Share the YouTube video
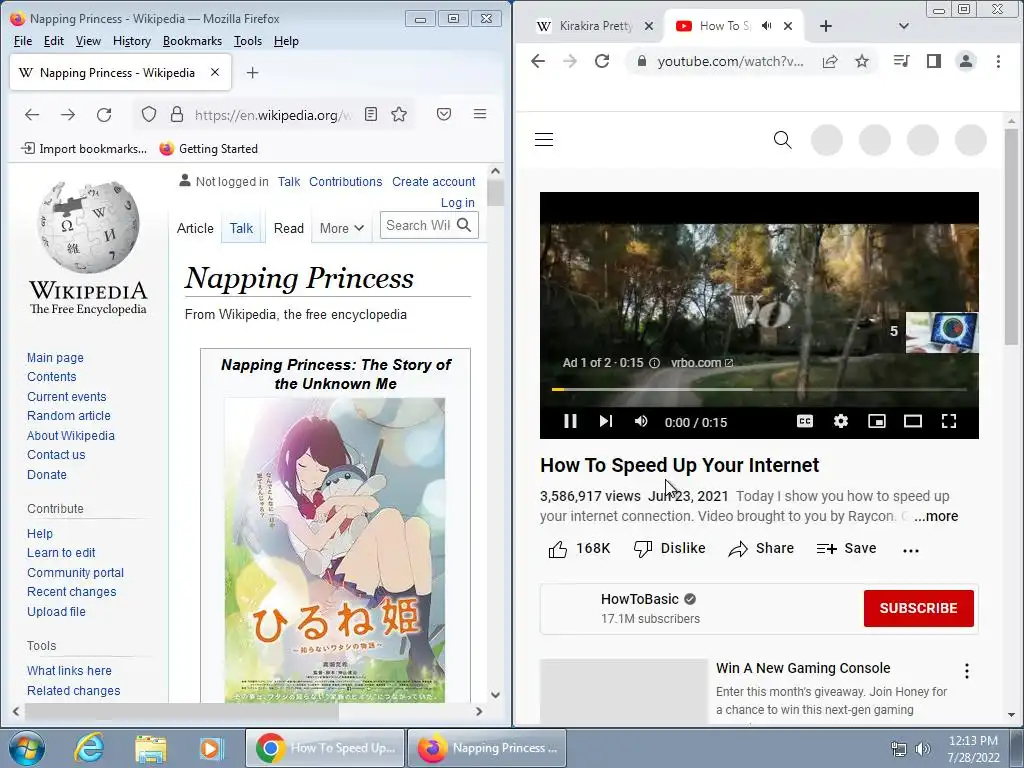Screen dimensions: 1024x768 761,549
